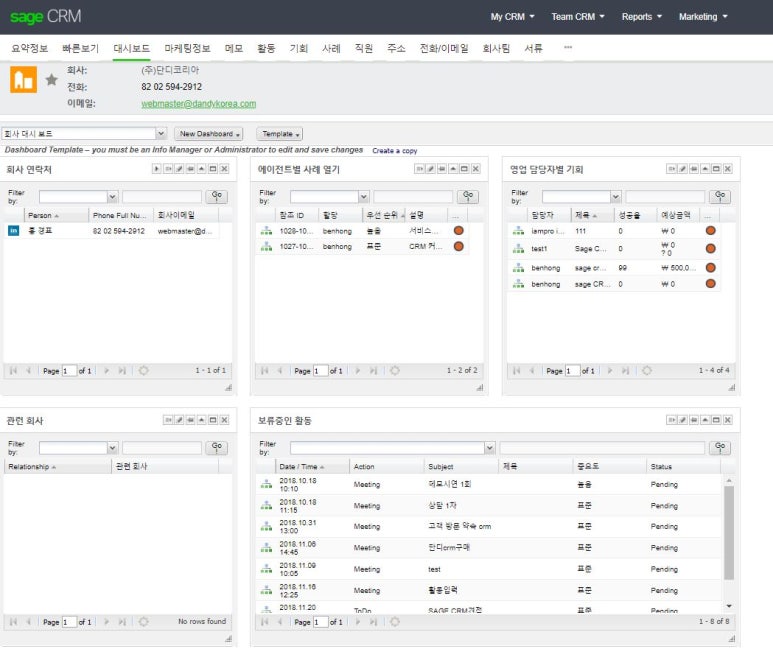Click the filter text field in 보류중인 활동
Viewport: 773px width, 660px height.
tap(602, 448)
